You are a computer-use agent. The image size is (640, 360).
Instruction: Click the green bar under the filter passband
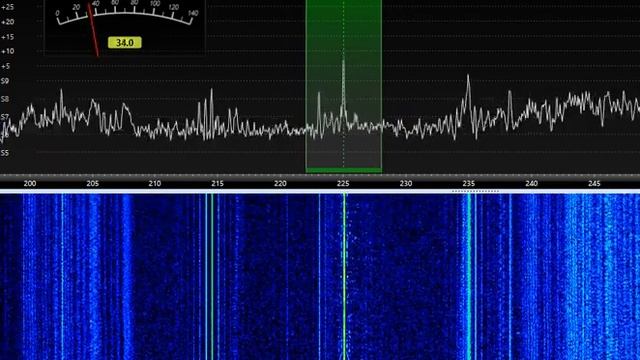(x=344, y=170)
